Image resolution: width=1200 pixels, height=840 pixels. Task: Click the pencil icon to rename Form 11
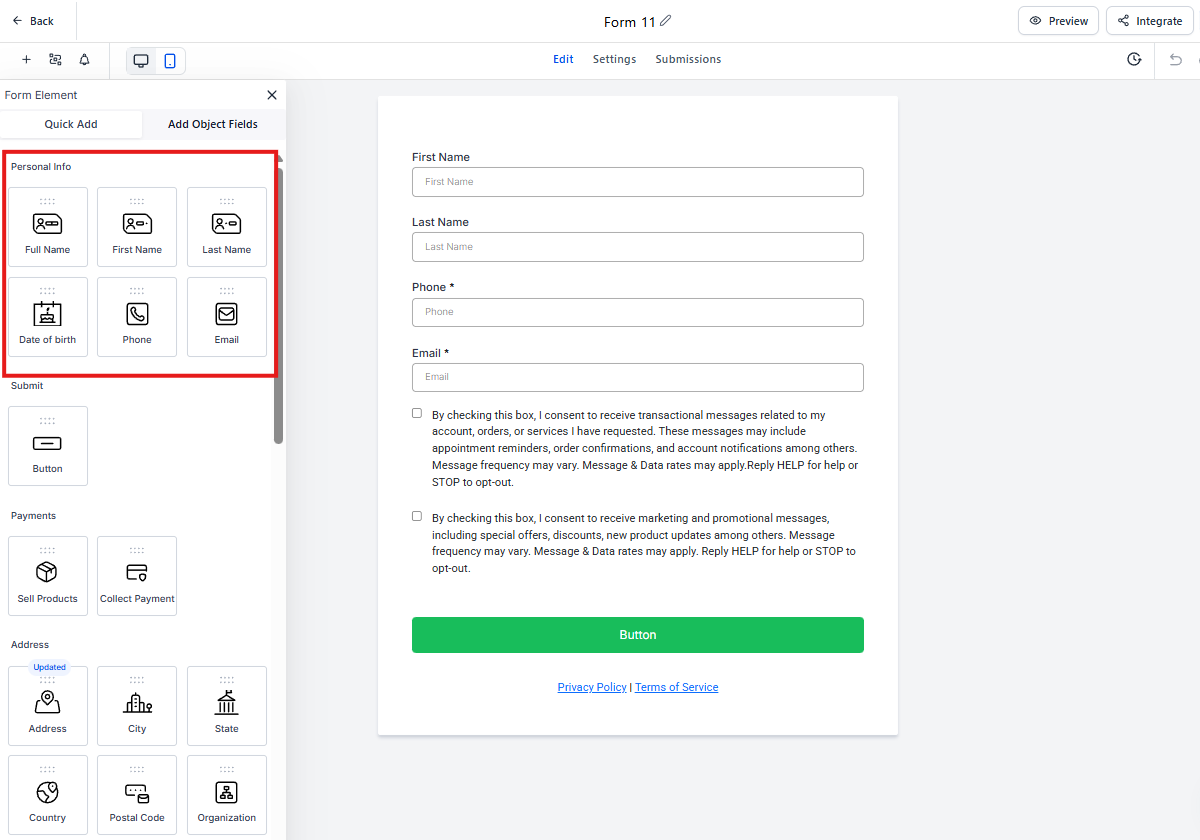[x=666, y=21]
